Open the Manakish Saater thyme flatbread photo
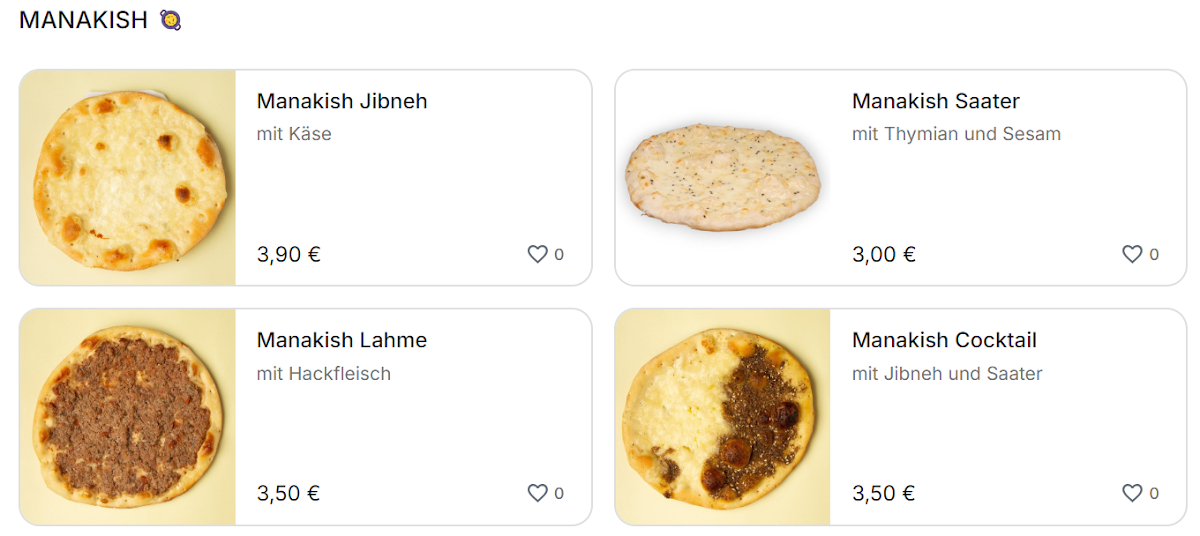This screenshot has height=536, width=1200. 723,178
